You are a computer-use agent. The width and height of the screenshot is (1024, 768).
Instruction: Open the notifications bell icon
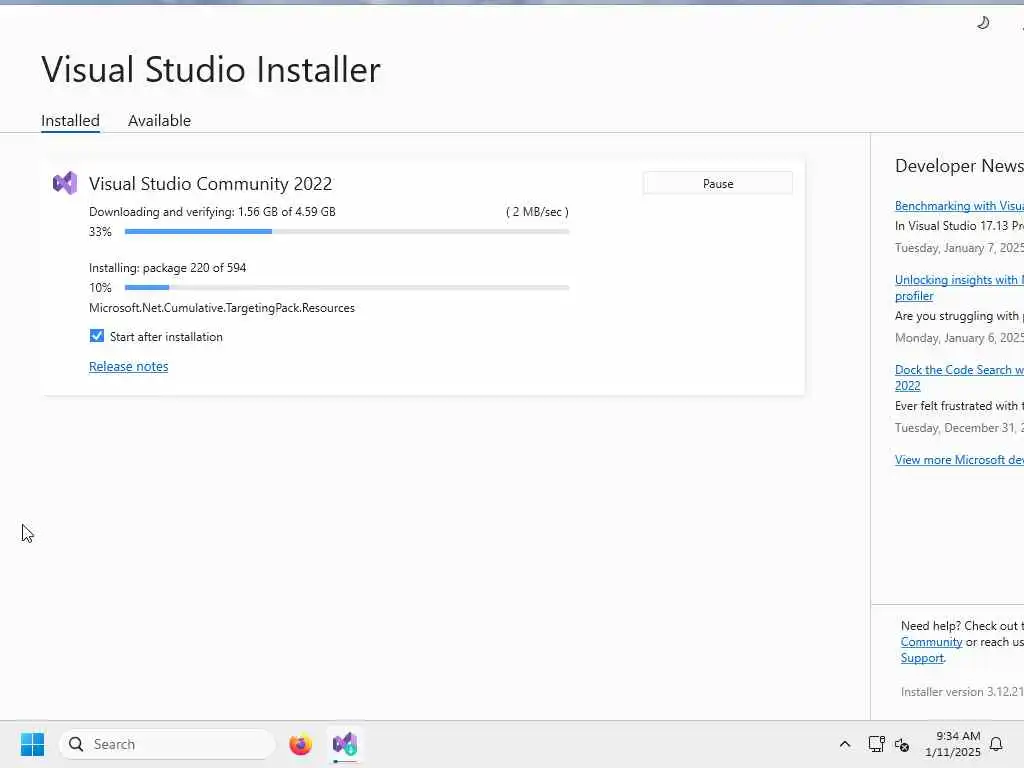(x=996, y=744)
